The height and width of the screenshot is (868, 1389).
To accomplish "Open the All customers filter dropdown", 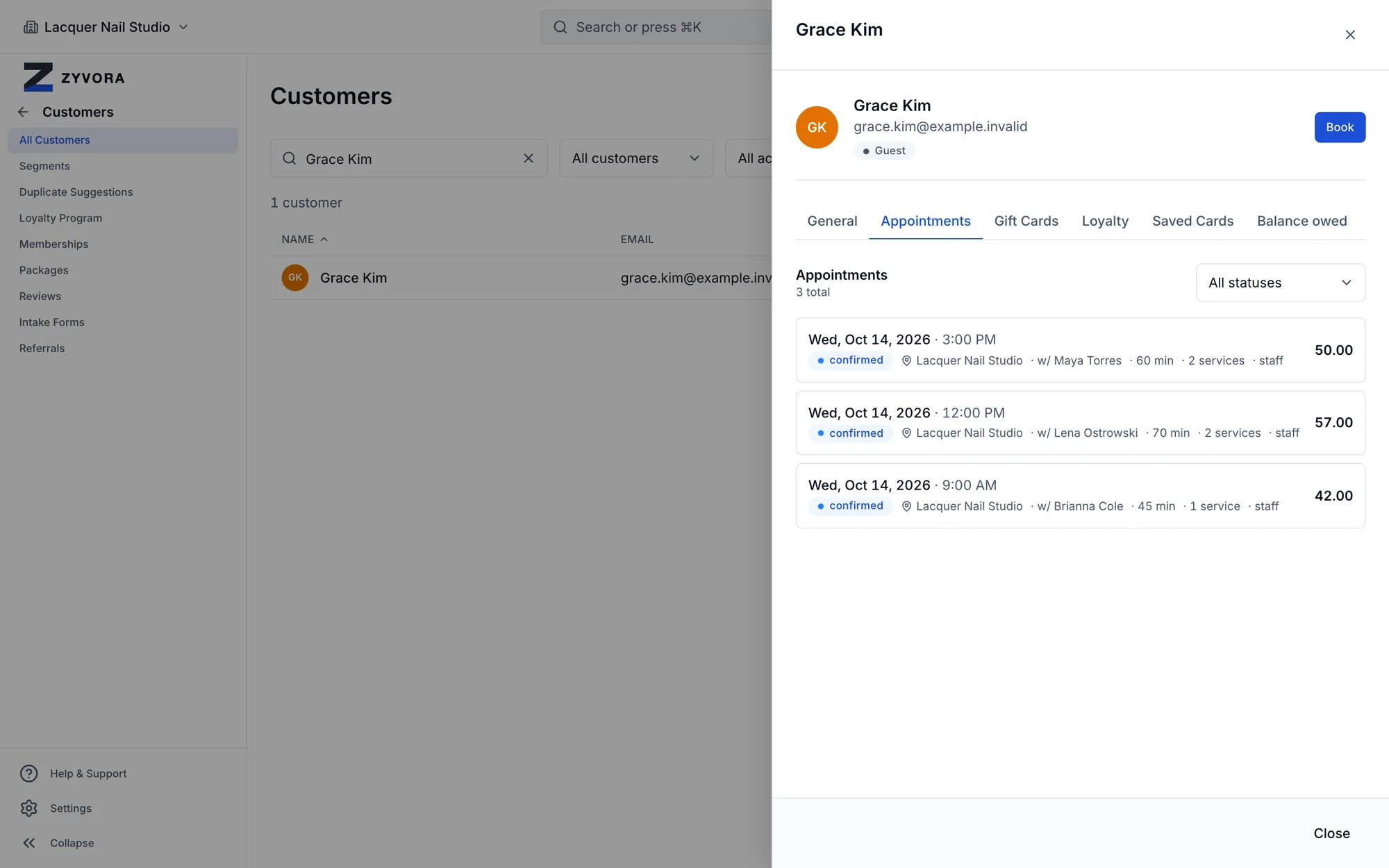I will (636, 158).
